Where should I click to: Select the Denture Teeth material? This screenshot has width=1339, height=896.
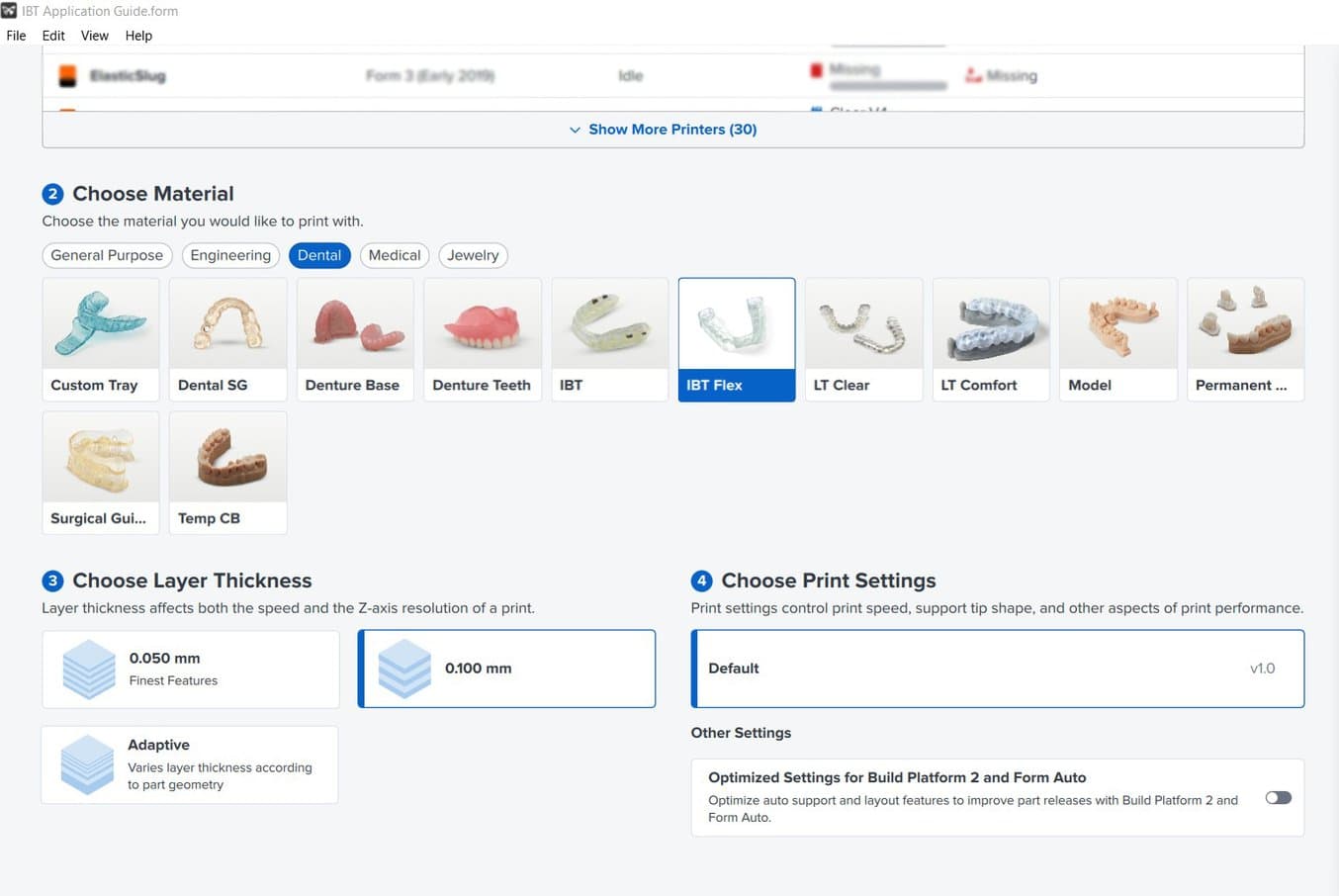(482, 338)
